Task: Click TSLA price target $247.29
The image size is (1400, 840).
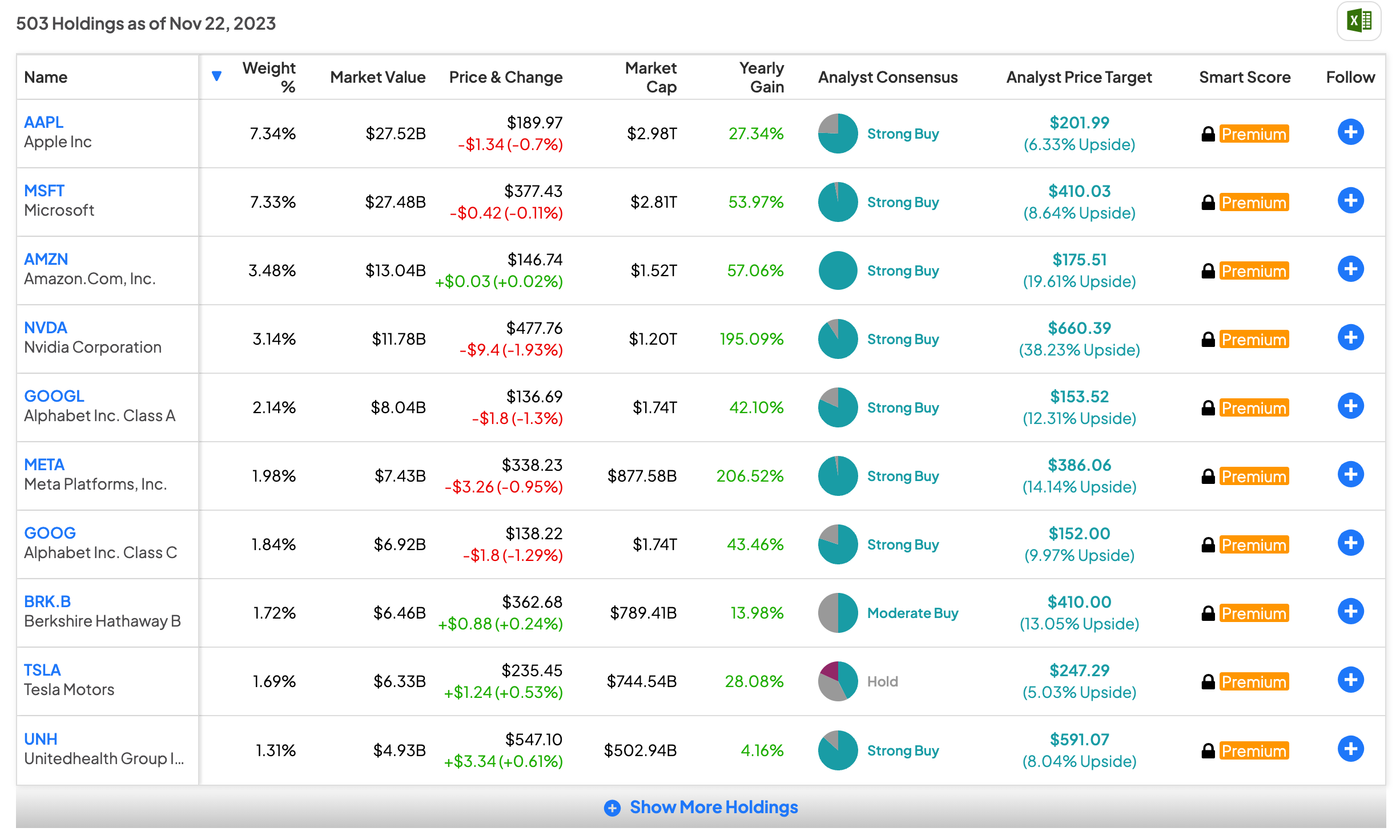Action: pos(1079,671)
